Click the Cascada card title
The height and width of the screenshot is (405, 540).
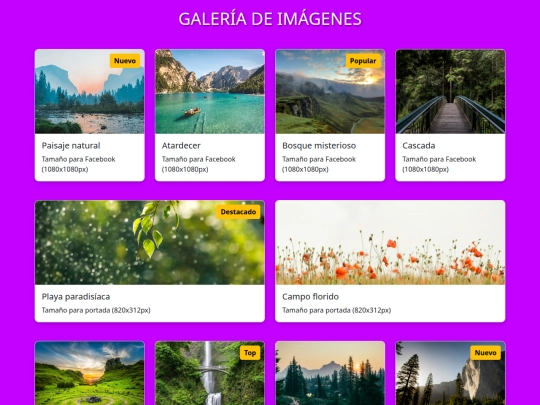(x=419, y=146)
